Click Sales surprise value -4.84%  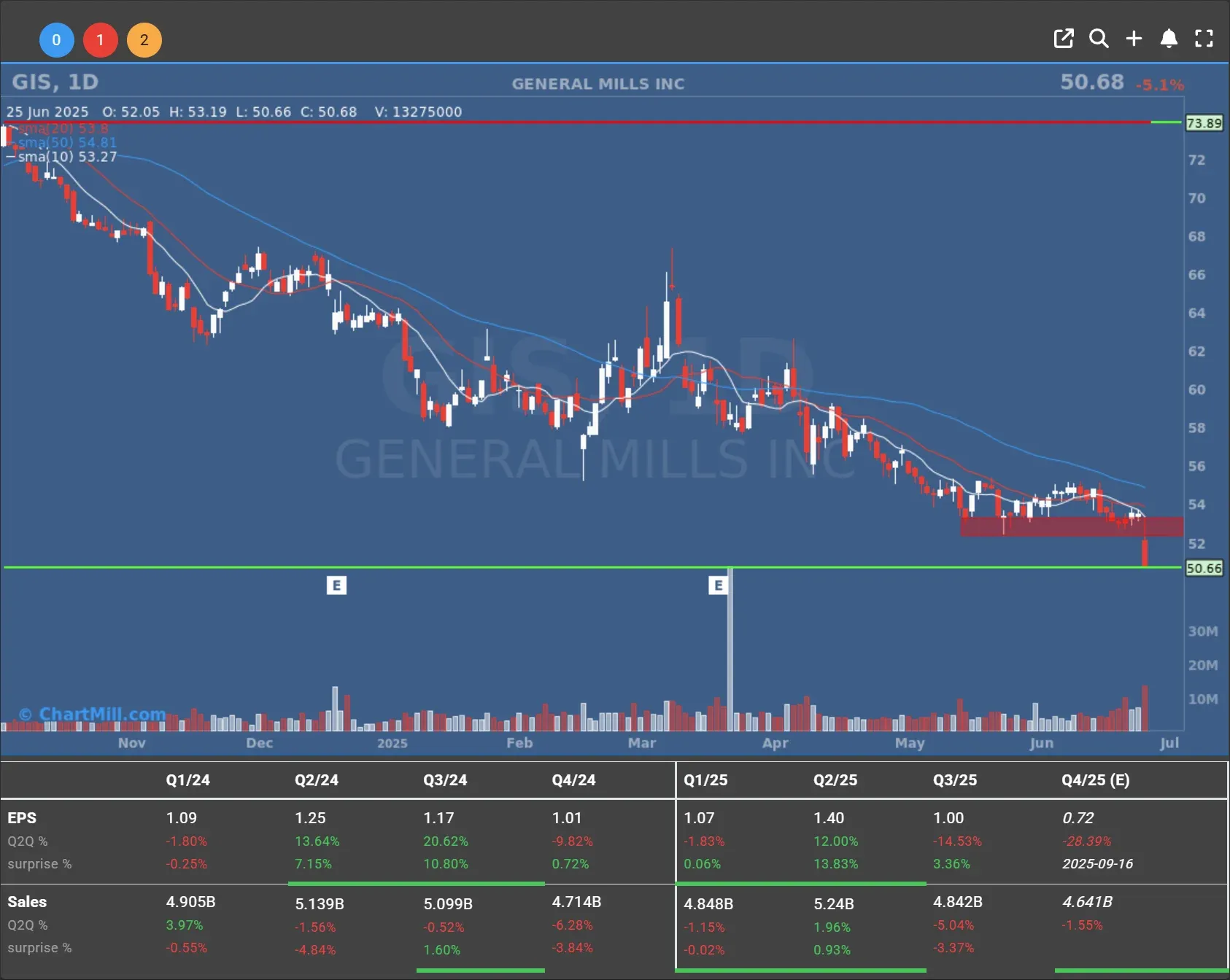pos(315,950)
